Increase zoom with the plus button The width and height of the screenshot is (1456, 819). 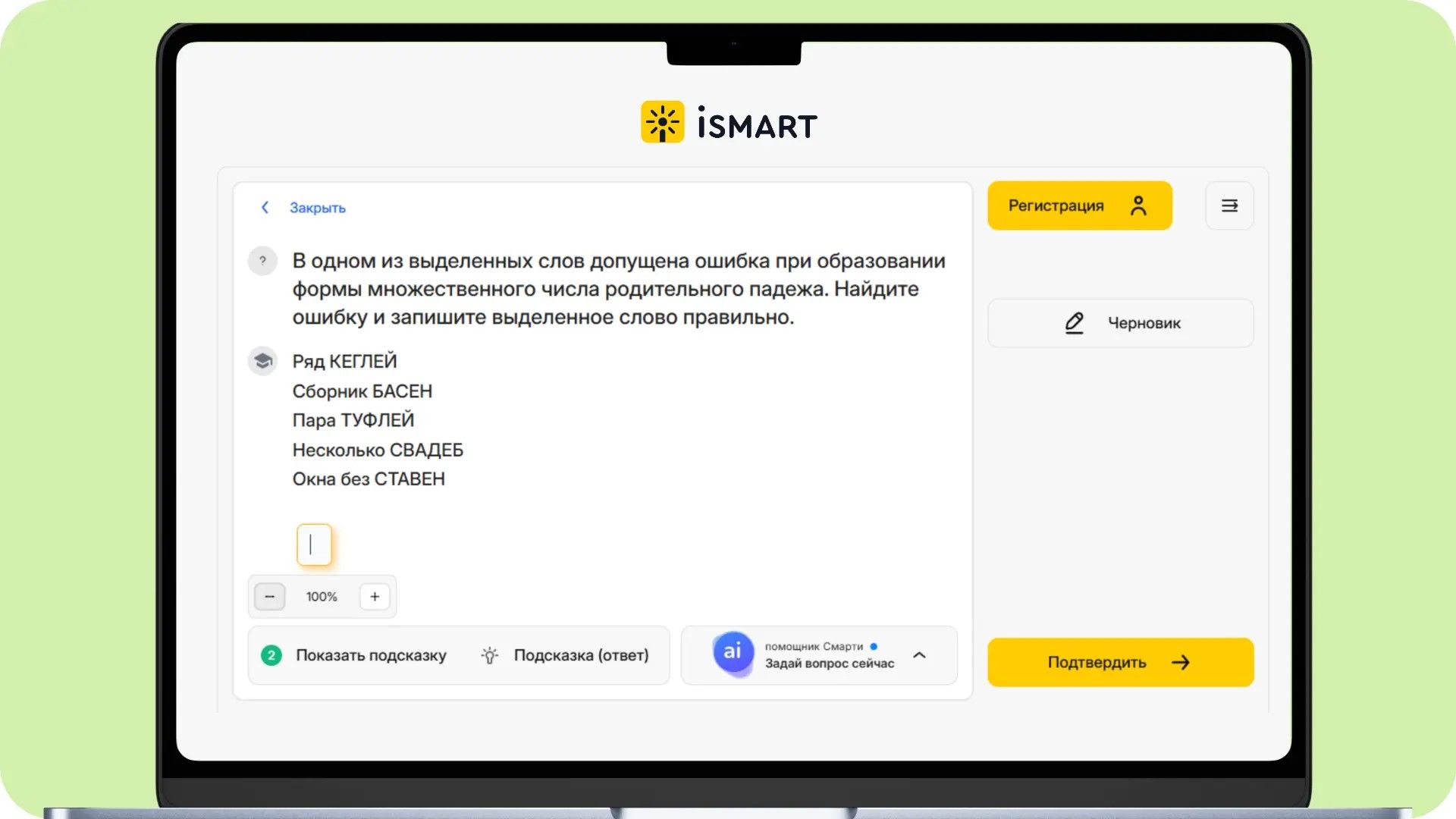pos(375,597)
